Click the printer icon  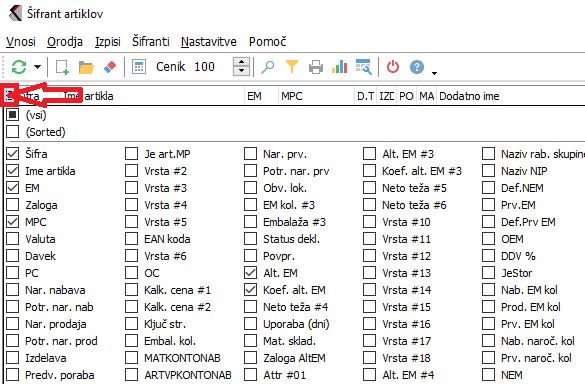(x=316, y=68)
